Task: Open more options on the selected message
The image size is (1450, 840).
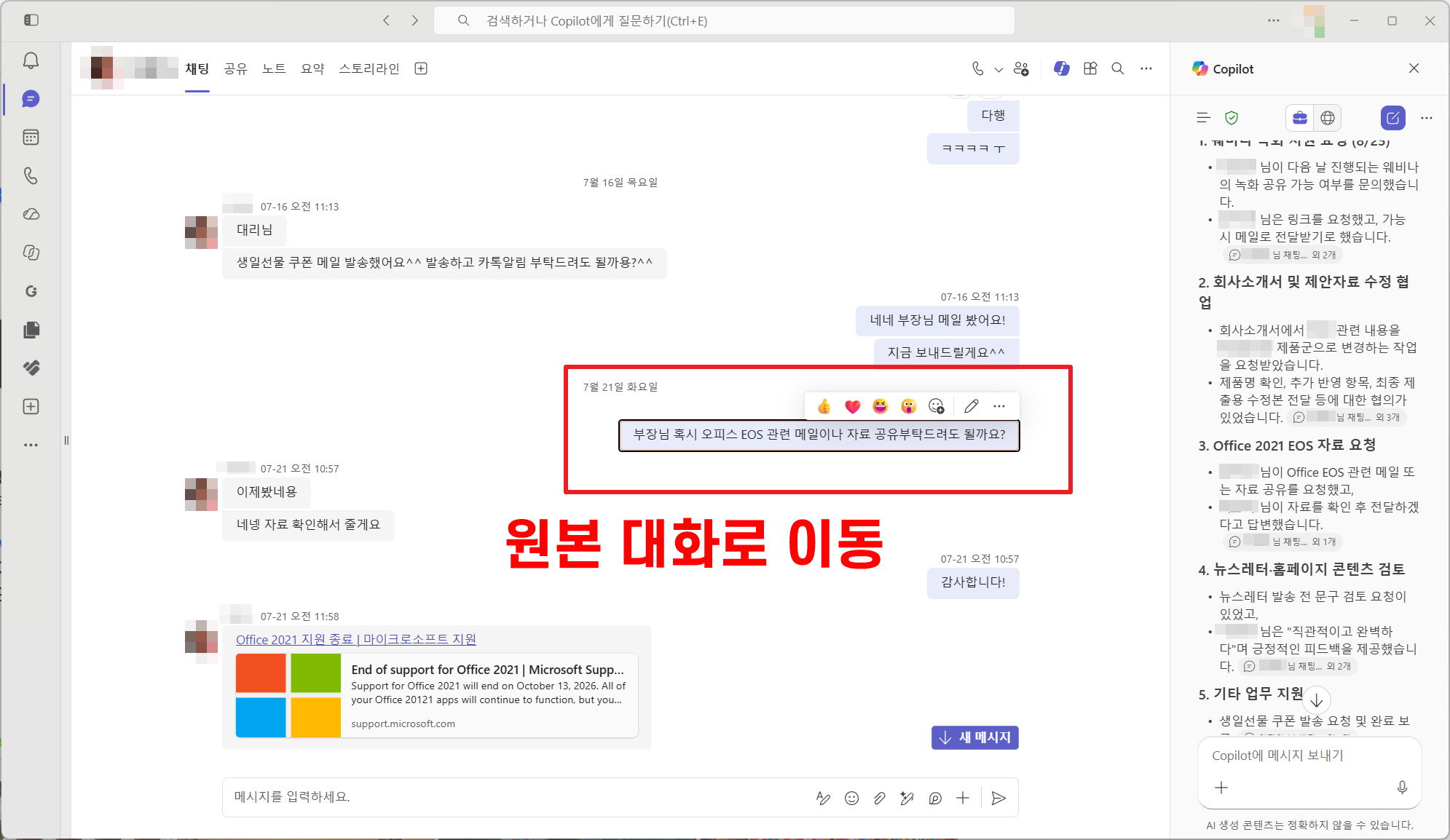Action: click(999, 406)
